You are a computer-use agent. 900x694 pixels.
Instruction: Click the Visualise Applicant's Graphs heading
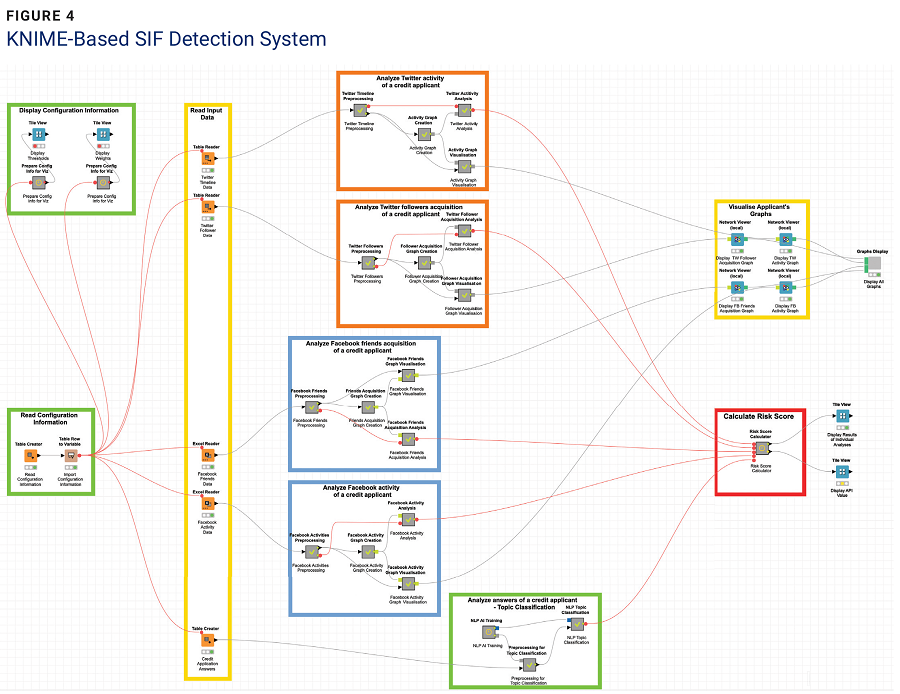[759, 210]
